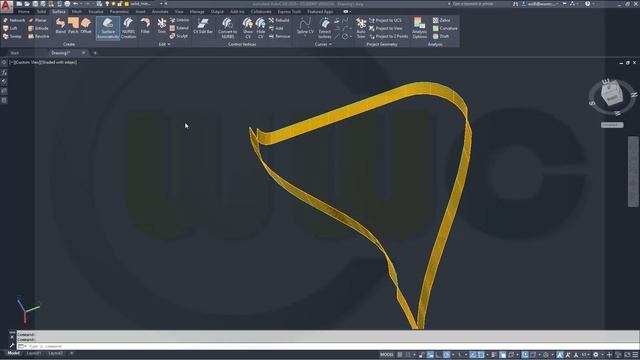Screen dimensions: 640x360
Task: Click the Undo arrow in quick access
Action: pos(76,4)
